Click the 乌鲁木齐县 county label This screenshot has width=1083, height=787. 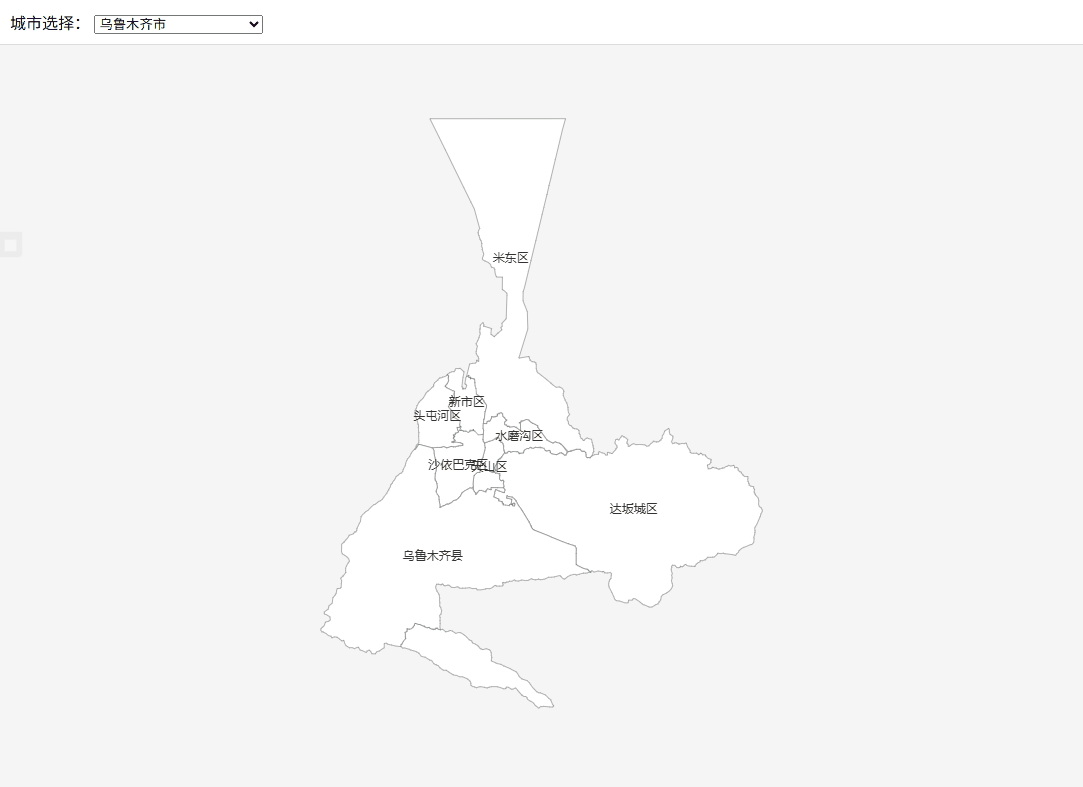[x=432, y=556]
